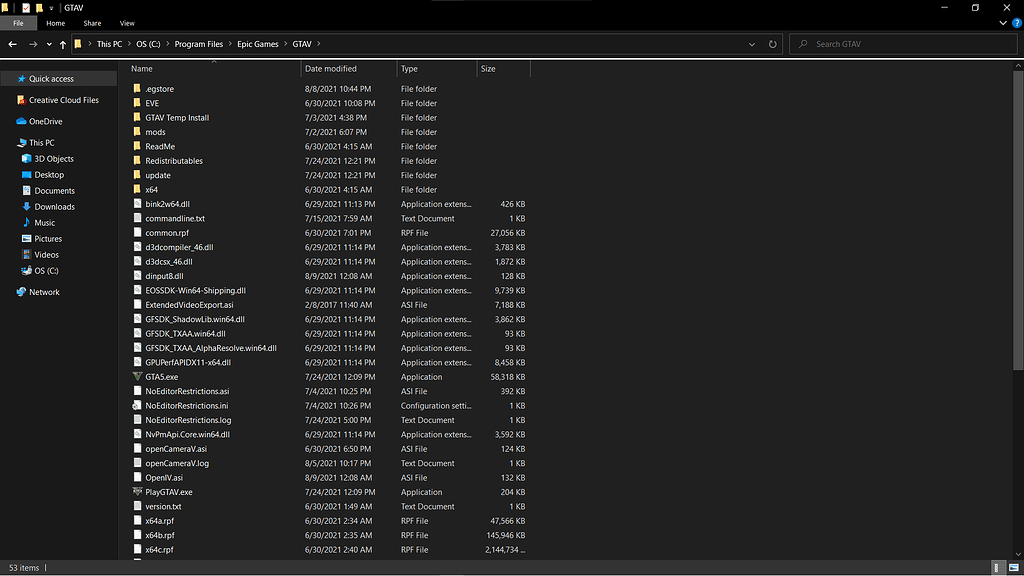Open the Quick Access Toolbar customization dropdown
Viewport: 1024px width, 576px height.
tap(51, 7)
